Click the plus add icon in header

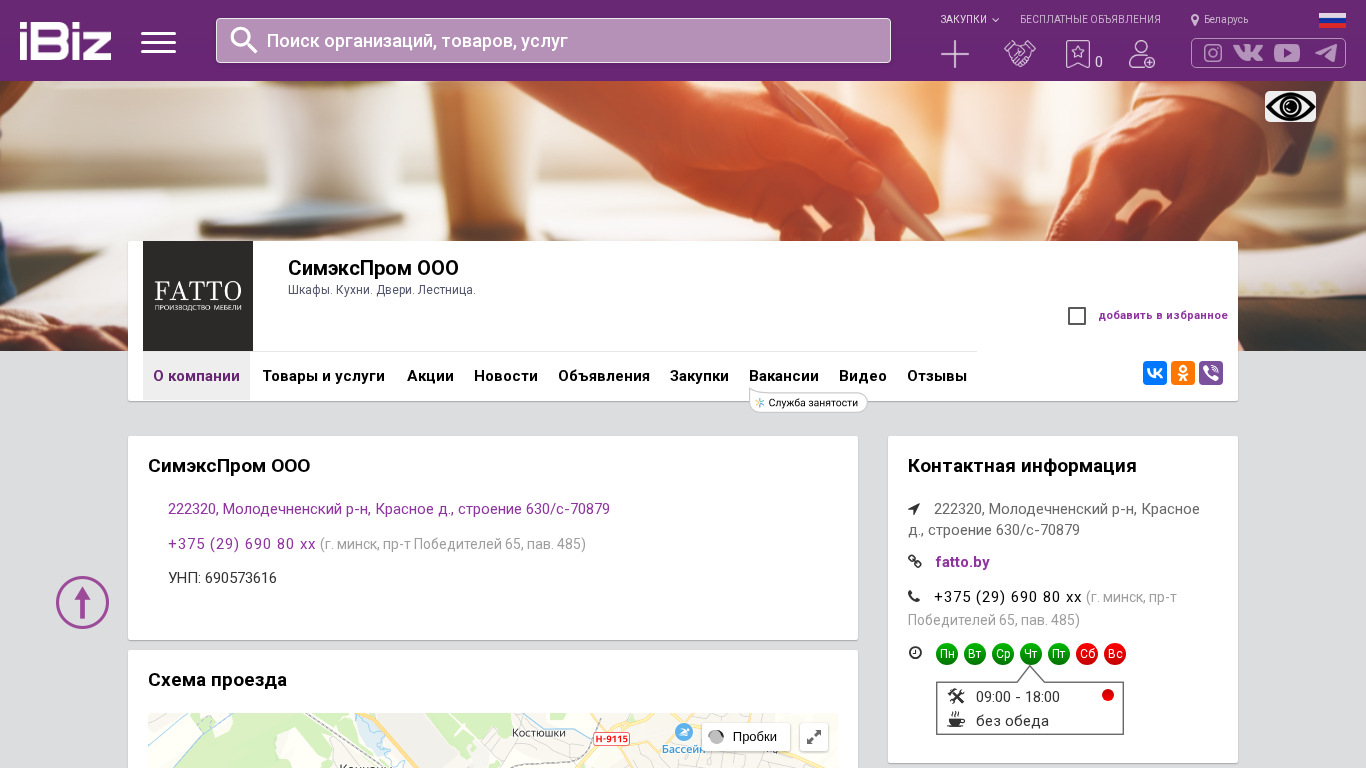[x=955, y=54]
